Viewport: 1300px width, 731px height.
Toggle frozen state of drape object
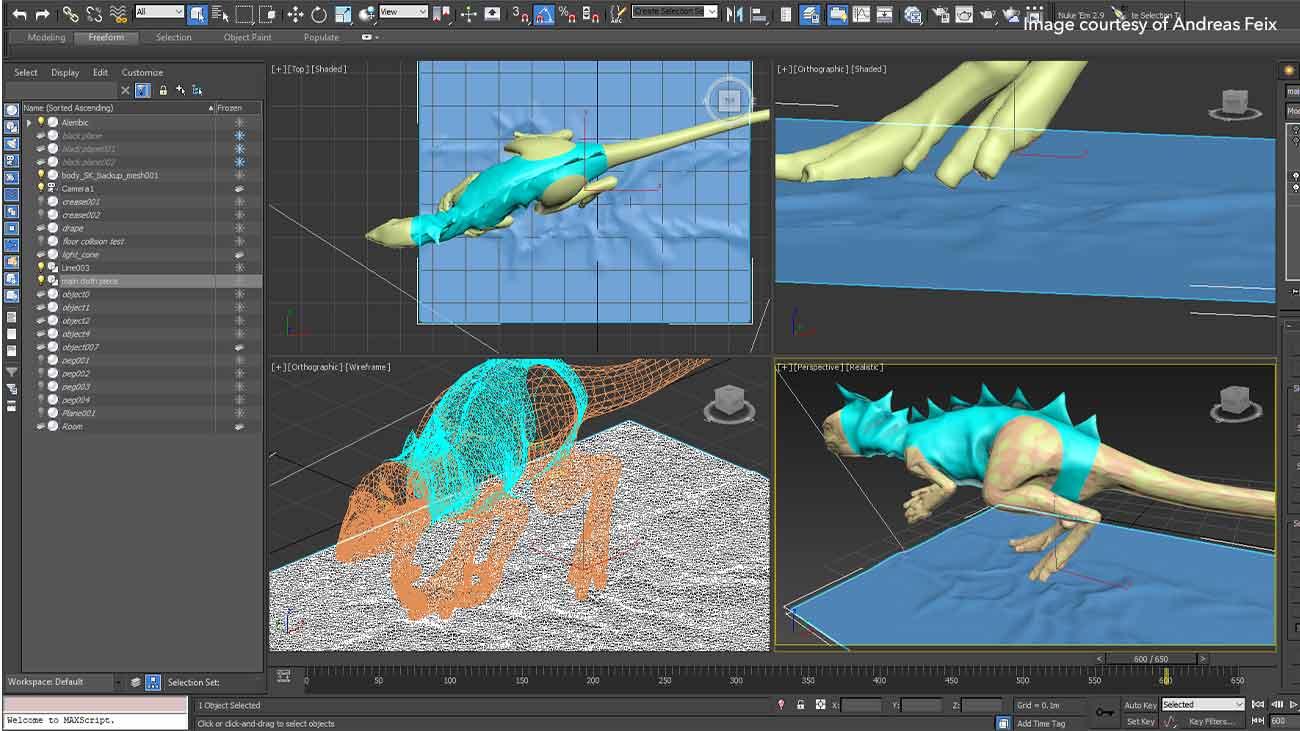coord(239,228)
